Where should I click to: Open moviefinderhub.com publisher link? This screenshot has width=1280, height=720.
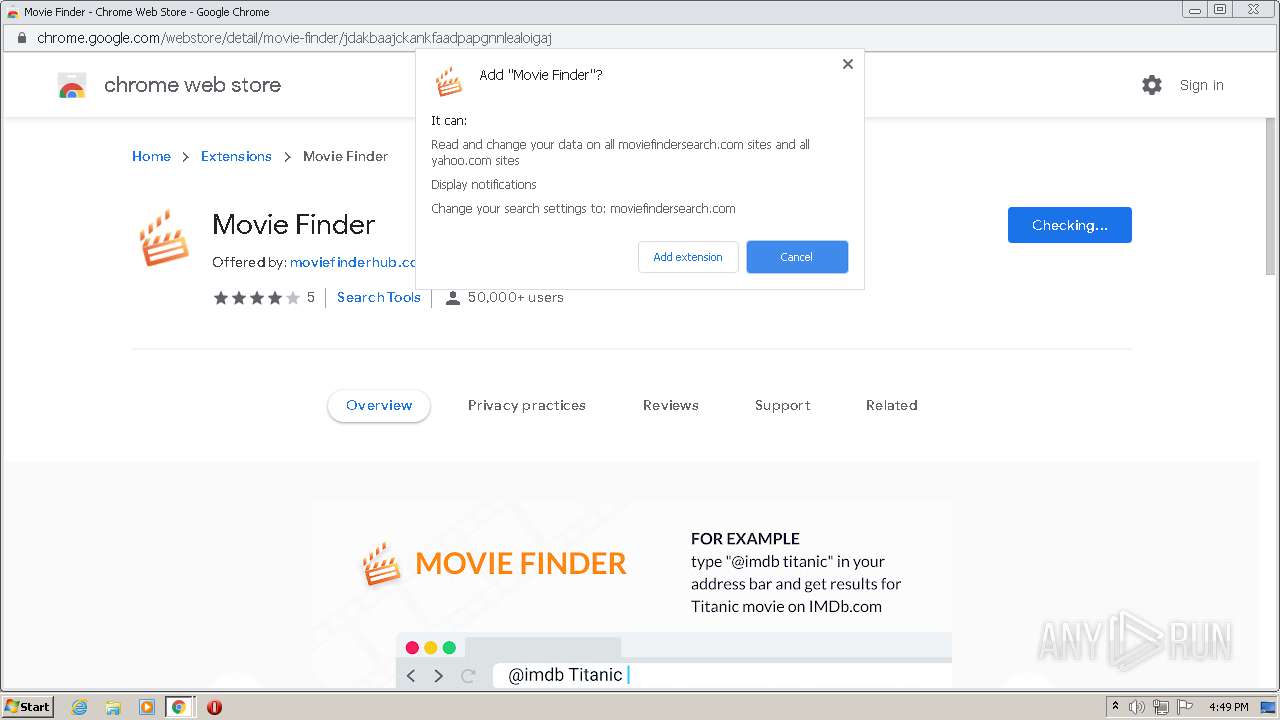[x=352, y=262]
